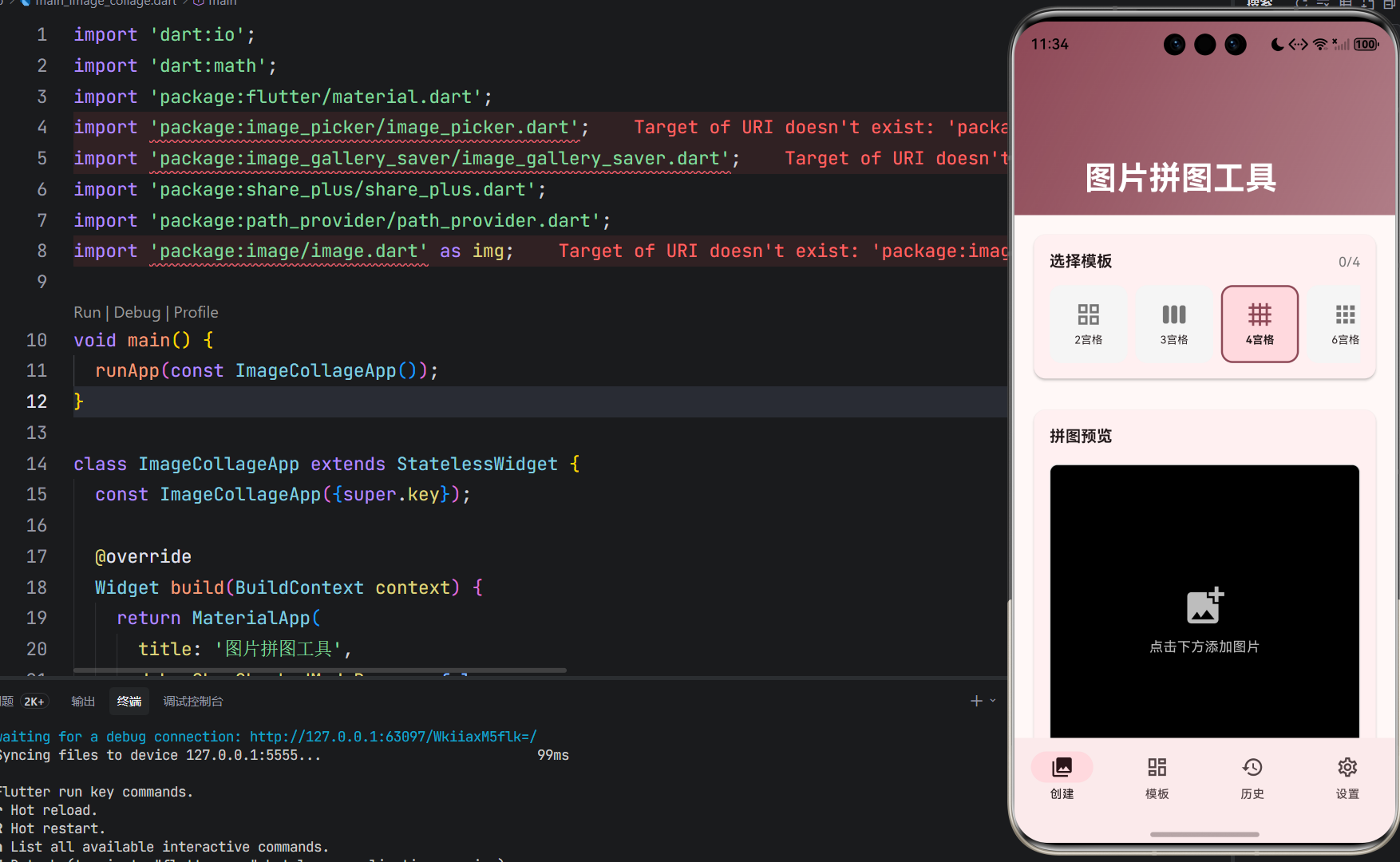Click the Profile code lens above main
The width and height of the screenshot is (1400, 862).
pyautogui.click(x=196, y=312)
